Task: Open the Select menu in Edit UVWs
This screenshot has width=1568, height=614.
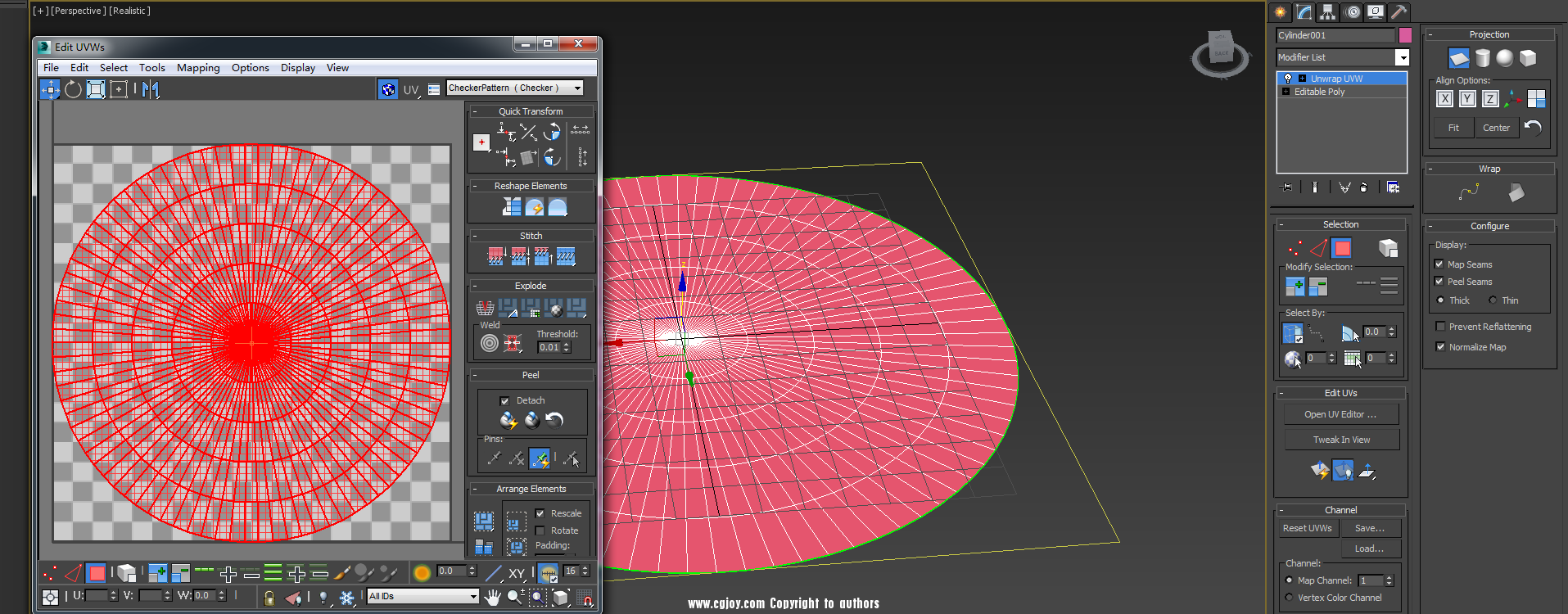Action: (x=114, y=68)
